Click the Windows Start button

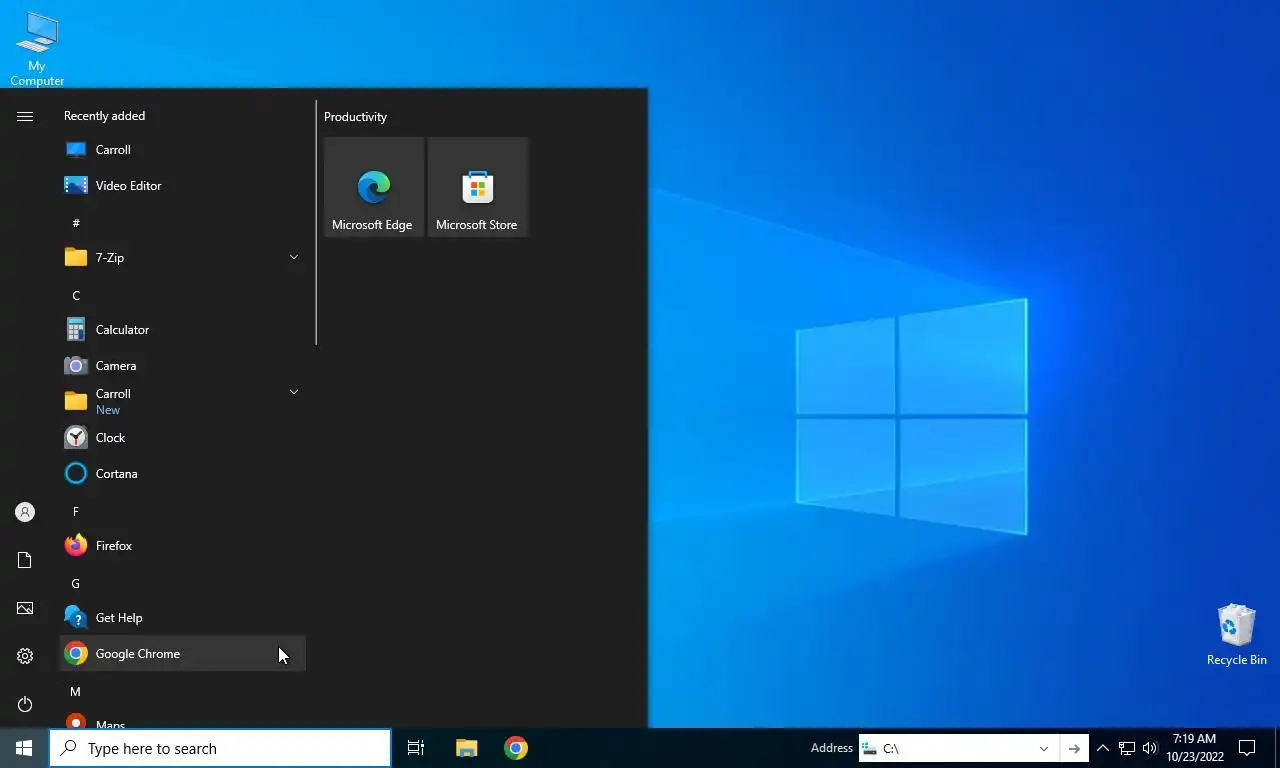[x=24, y=748]
